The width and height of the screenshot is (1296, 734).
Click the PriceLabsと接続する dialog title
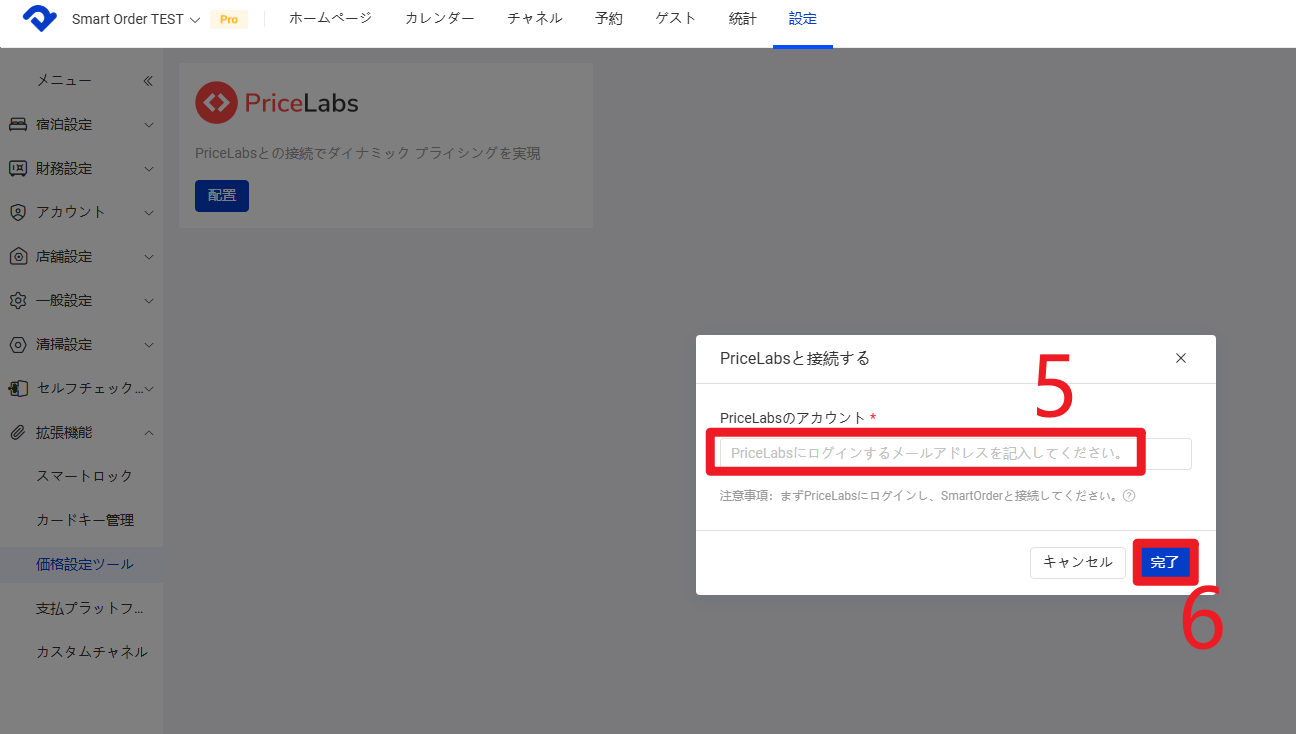click(x=795, y=358)
